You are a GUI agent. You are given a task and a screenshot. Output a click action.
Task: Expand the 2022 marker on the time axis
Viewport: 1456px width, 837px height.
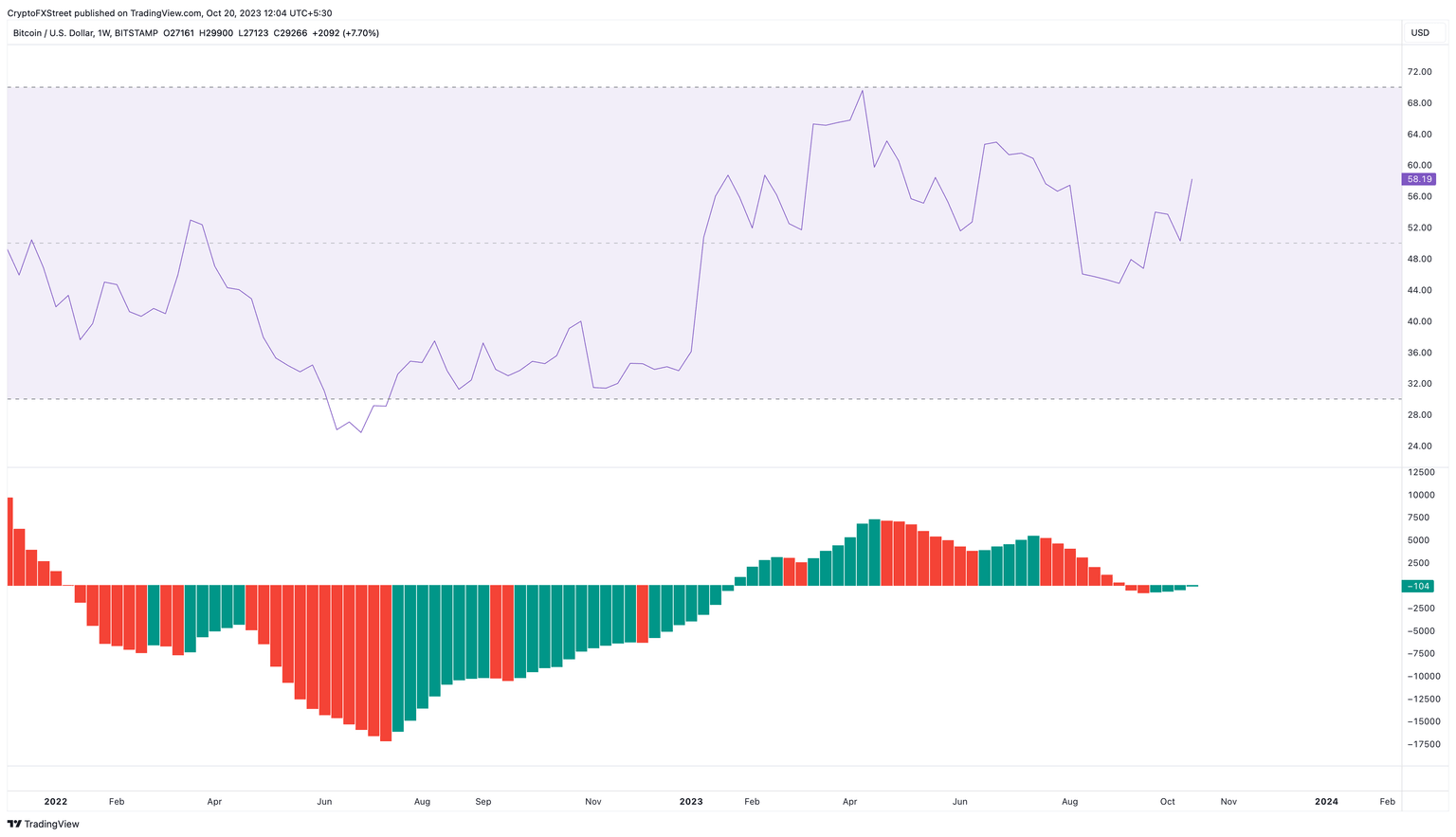click(x=56, y=801)
